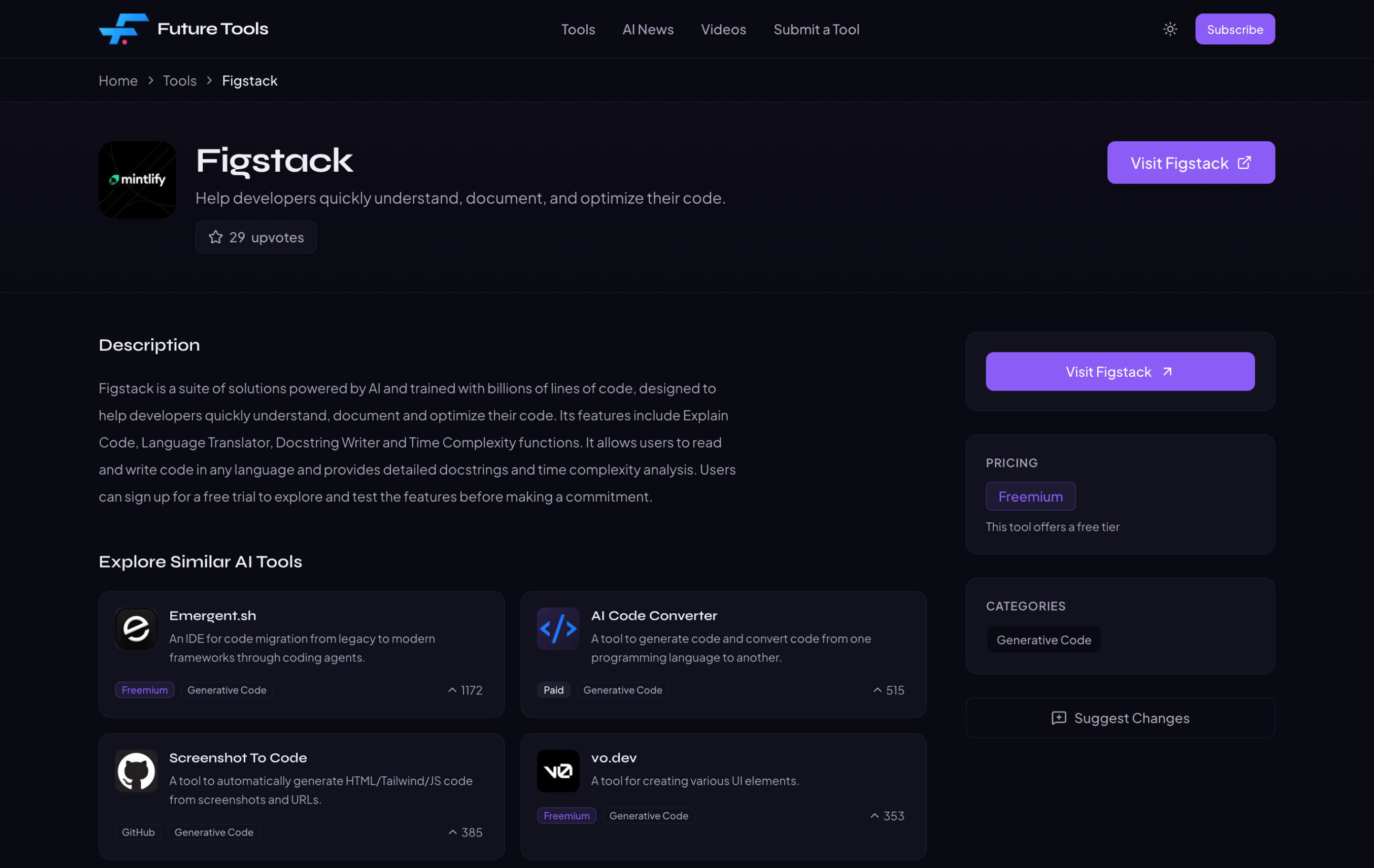Click the Explore Similar AI Tools heading
This screenshot has width=1374, height=868.
tap(200, 562)
